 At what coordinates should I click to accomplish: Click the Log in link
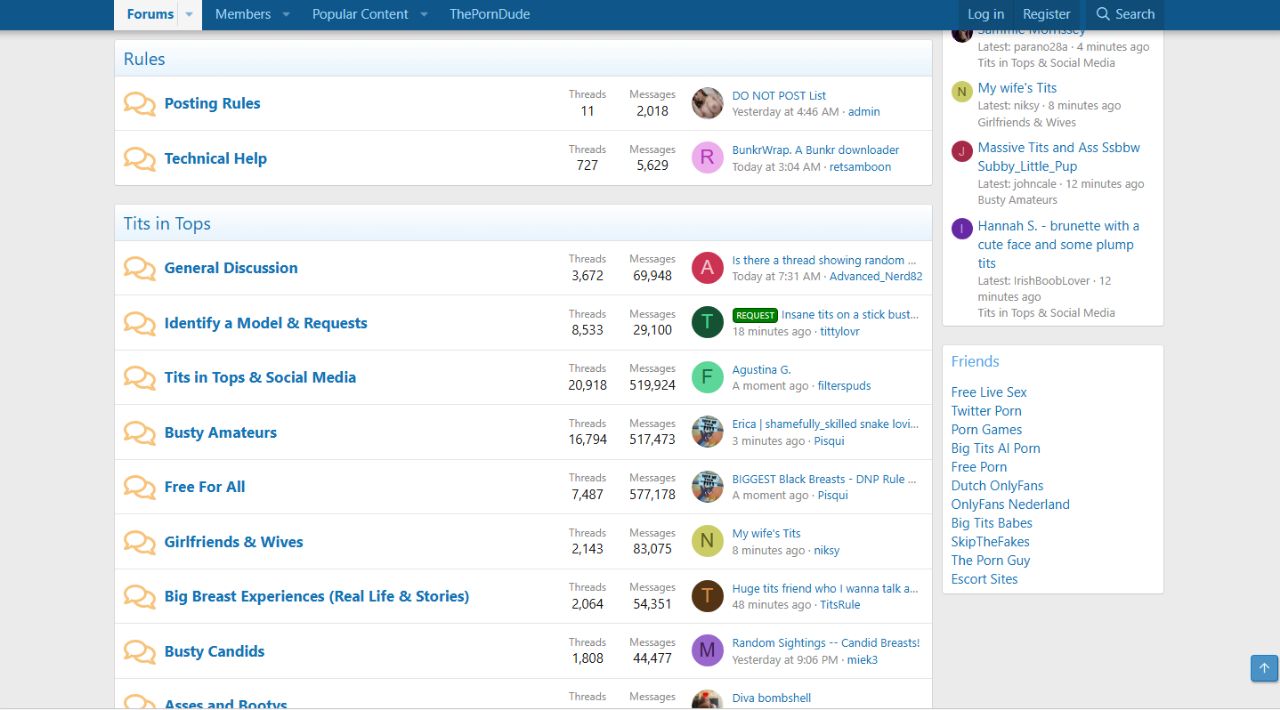point(985,14)
